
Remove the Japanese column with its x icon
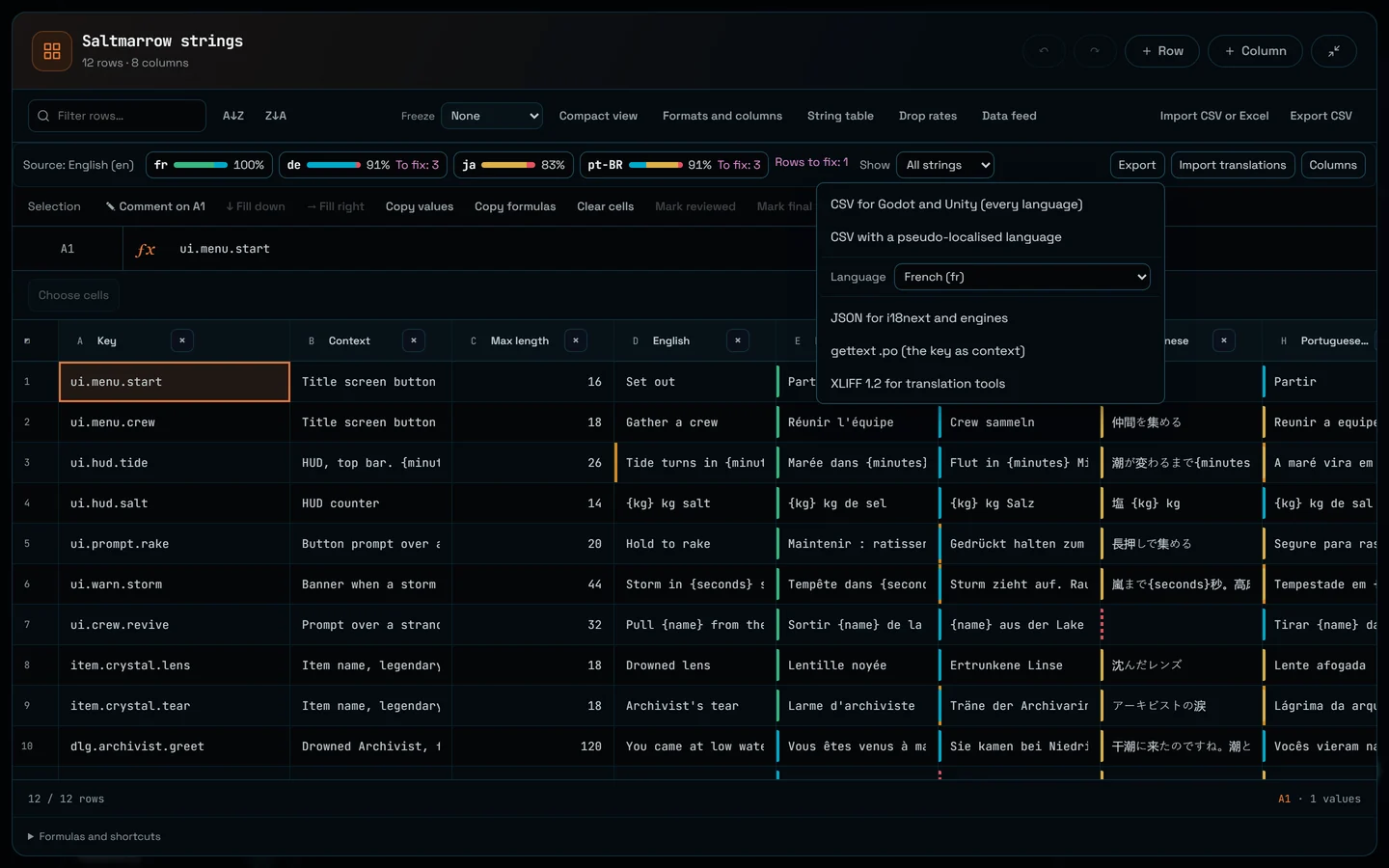[x=1224, y=340]
